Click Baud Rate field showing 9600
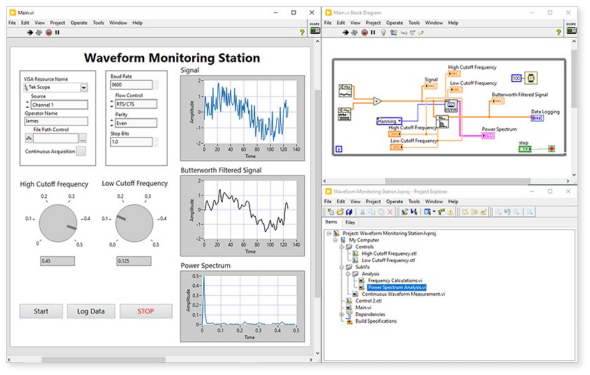This screenshot has width=590, height=375. click(131, 85)
